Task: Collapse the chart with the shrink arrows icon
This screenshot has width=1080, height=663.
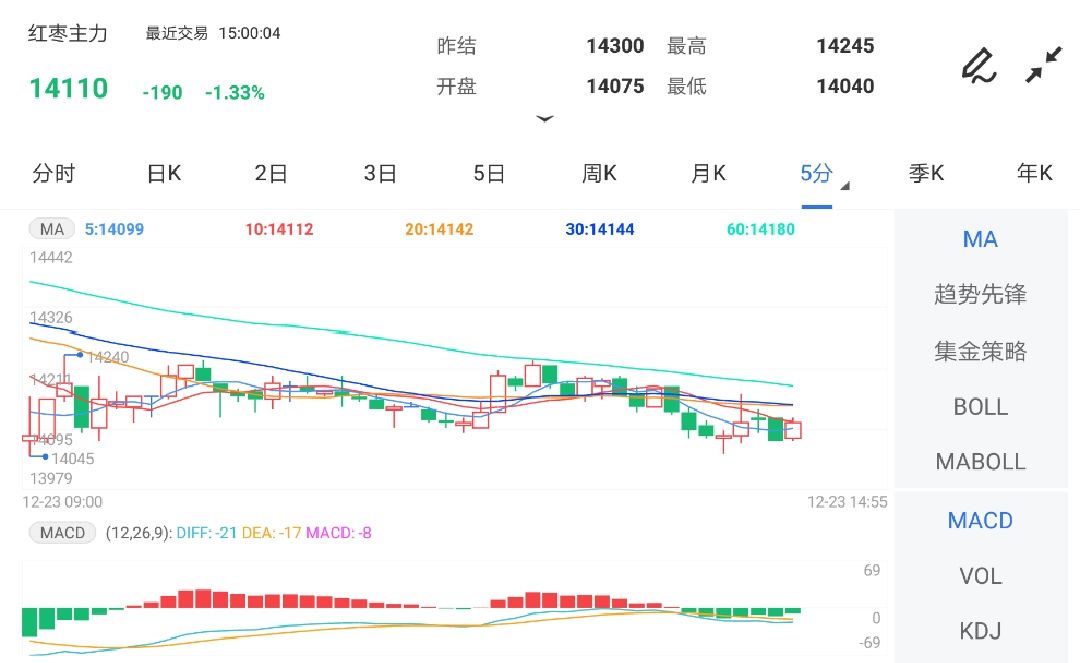Action: [1044, 62]
